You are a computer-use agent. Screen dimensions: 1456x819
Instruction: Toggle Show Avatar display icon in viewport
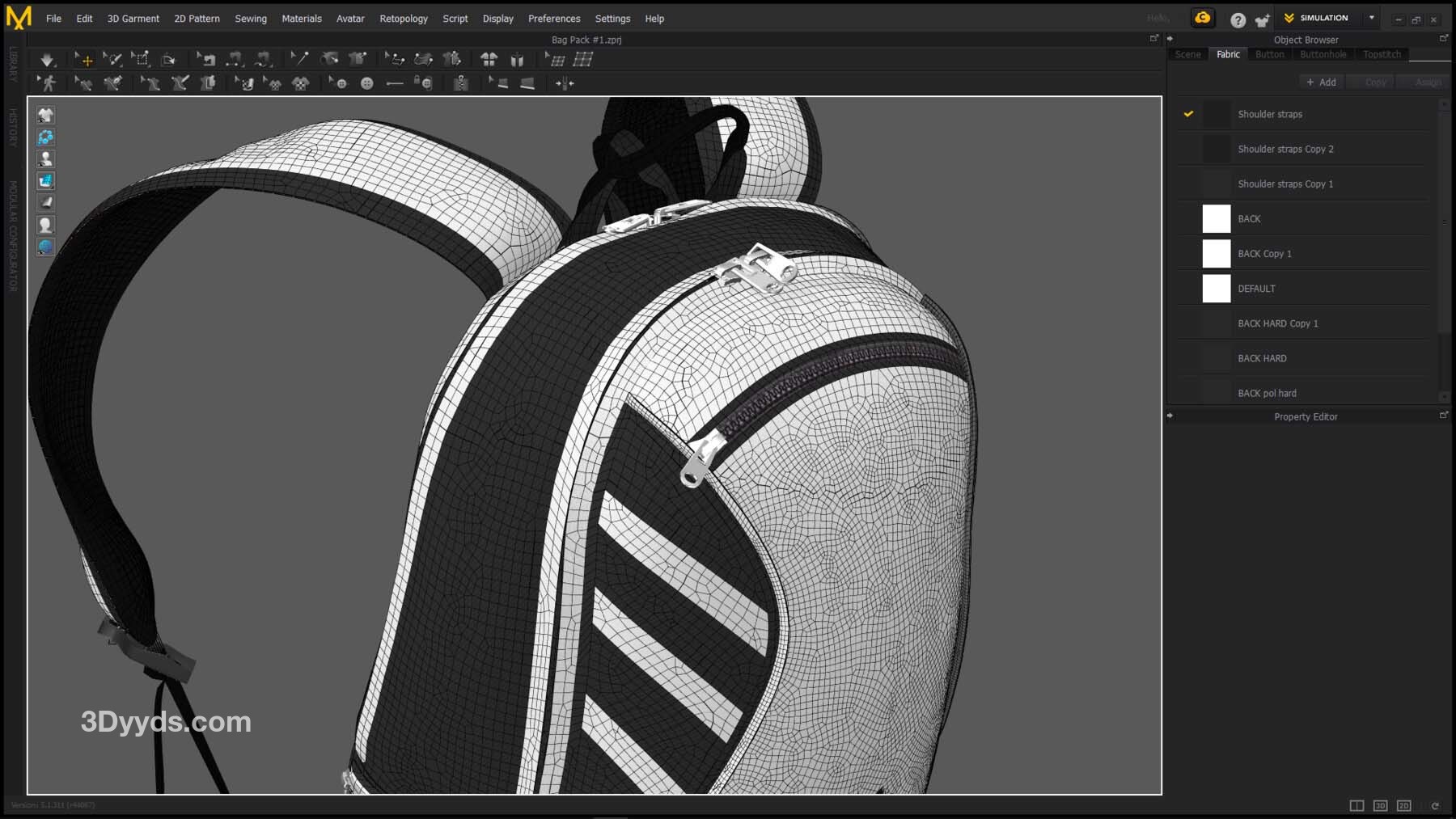coord(46,158)
